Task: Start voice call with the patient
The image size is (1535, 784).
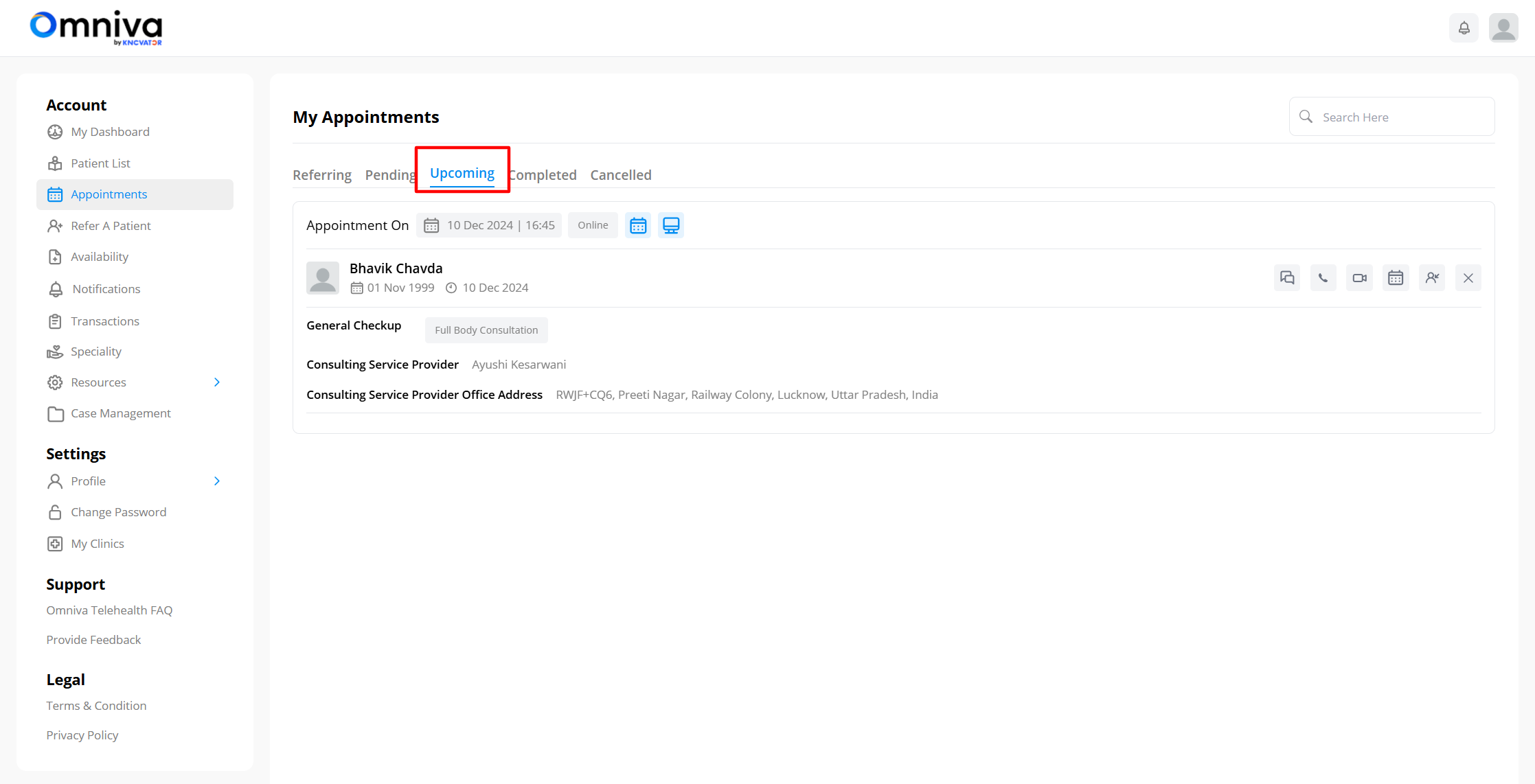Action: click(1323, 278)
